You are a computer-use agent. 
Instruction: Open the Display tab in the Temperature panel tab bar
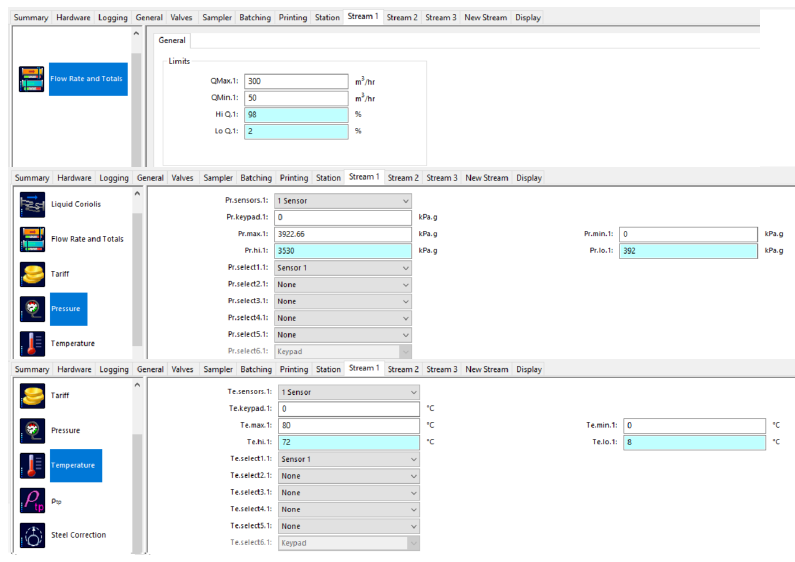pos(528,369)
